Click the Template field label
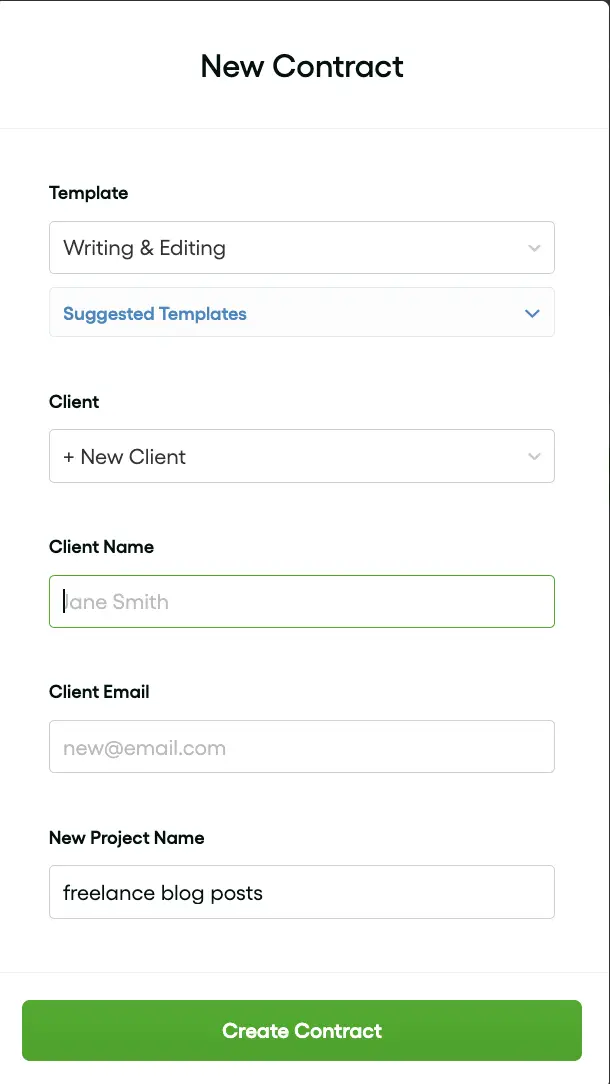610x1084 pixels. pyautogui.click(x=89, y=193)
